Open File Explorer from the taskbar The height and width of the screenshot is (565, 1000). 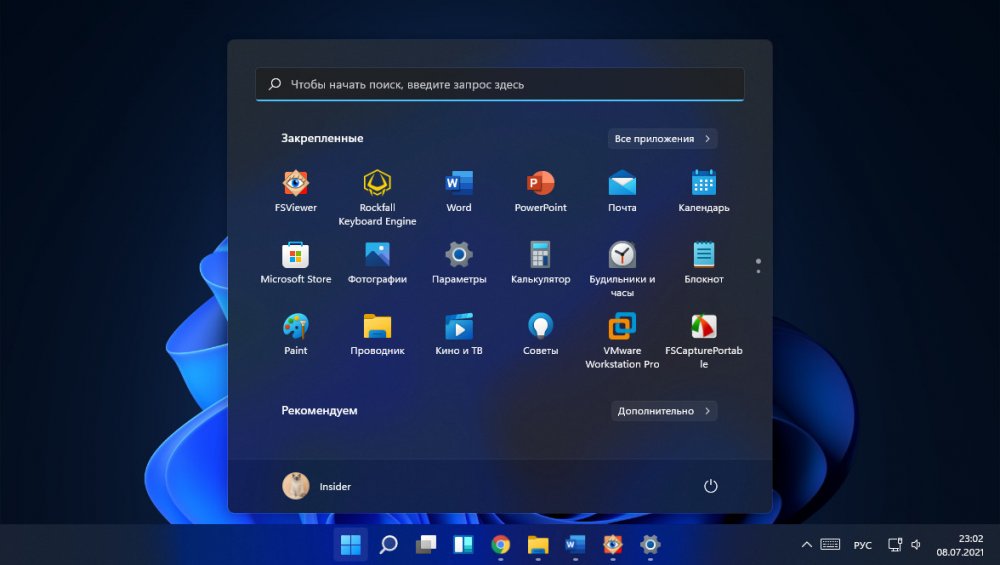click(538, 545)
